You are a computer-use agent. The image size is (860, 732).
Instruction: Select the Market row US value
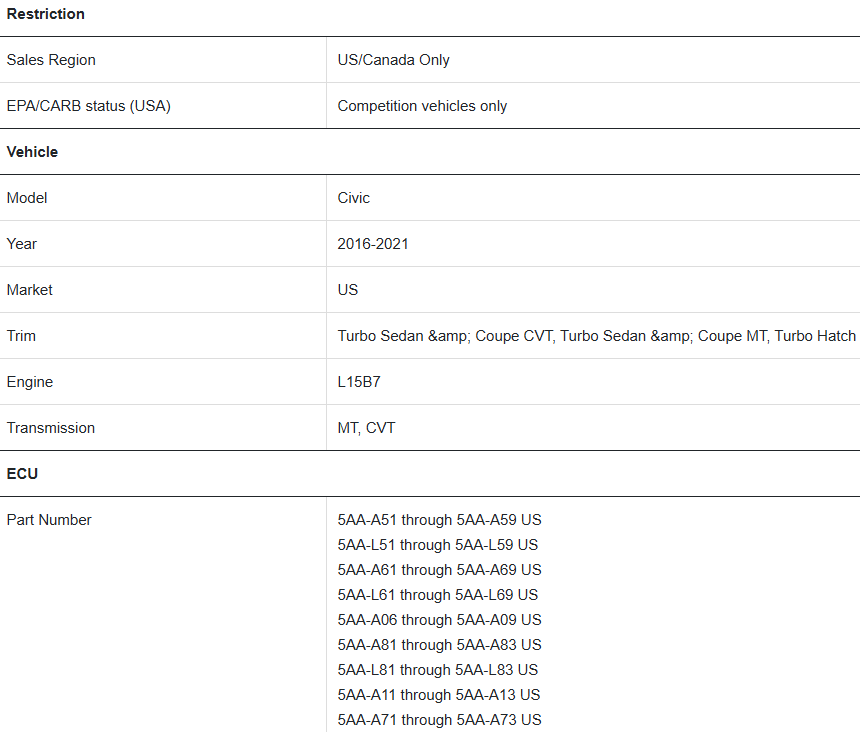click(x=347, y=290)
